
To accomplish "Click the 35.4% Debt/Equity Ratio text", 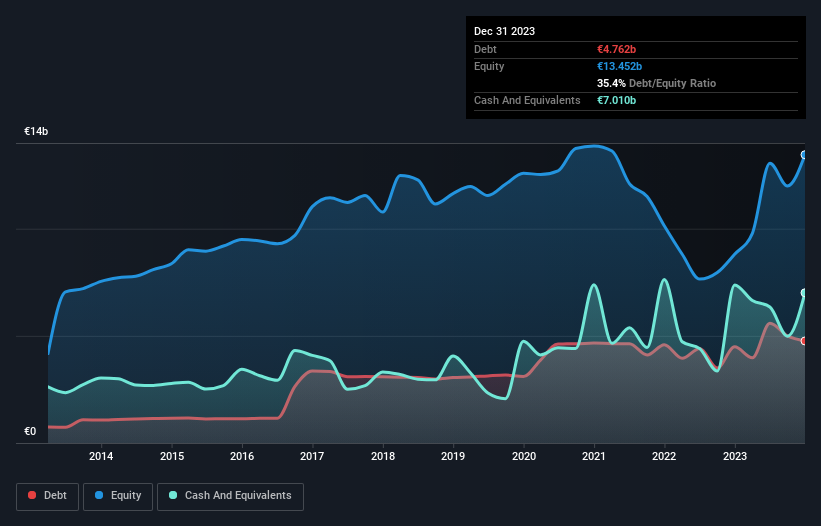I will (656, 83).
